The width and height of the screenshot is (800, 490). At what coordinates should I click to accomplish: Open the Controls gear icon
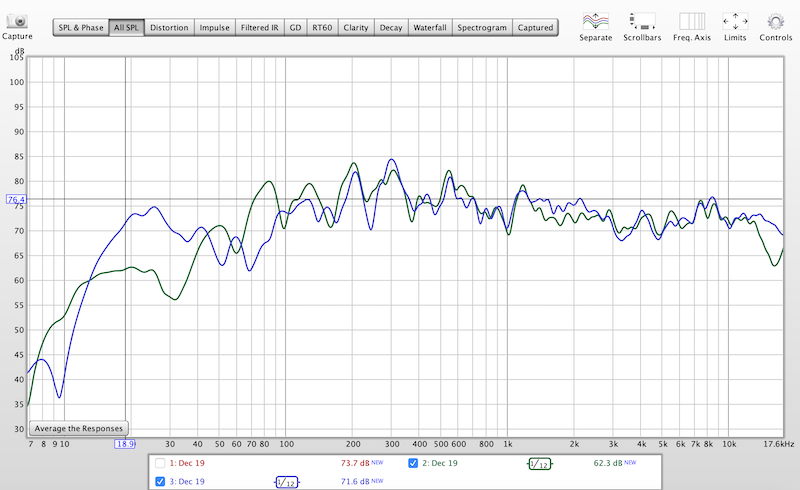point(775,19)
